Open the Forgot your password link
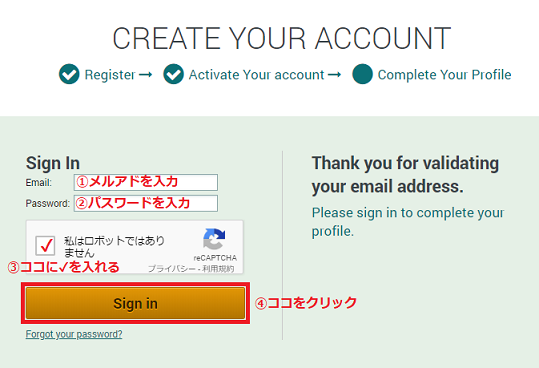Screen dimensions: 539x368 [x=74, y=334]
